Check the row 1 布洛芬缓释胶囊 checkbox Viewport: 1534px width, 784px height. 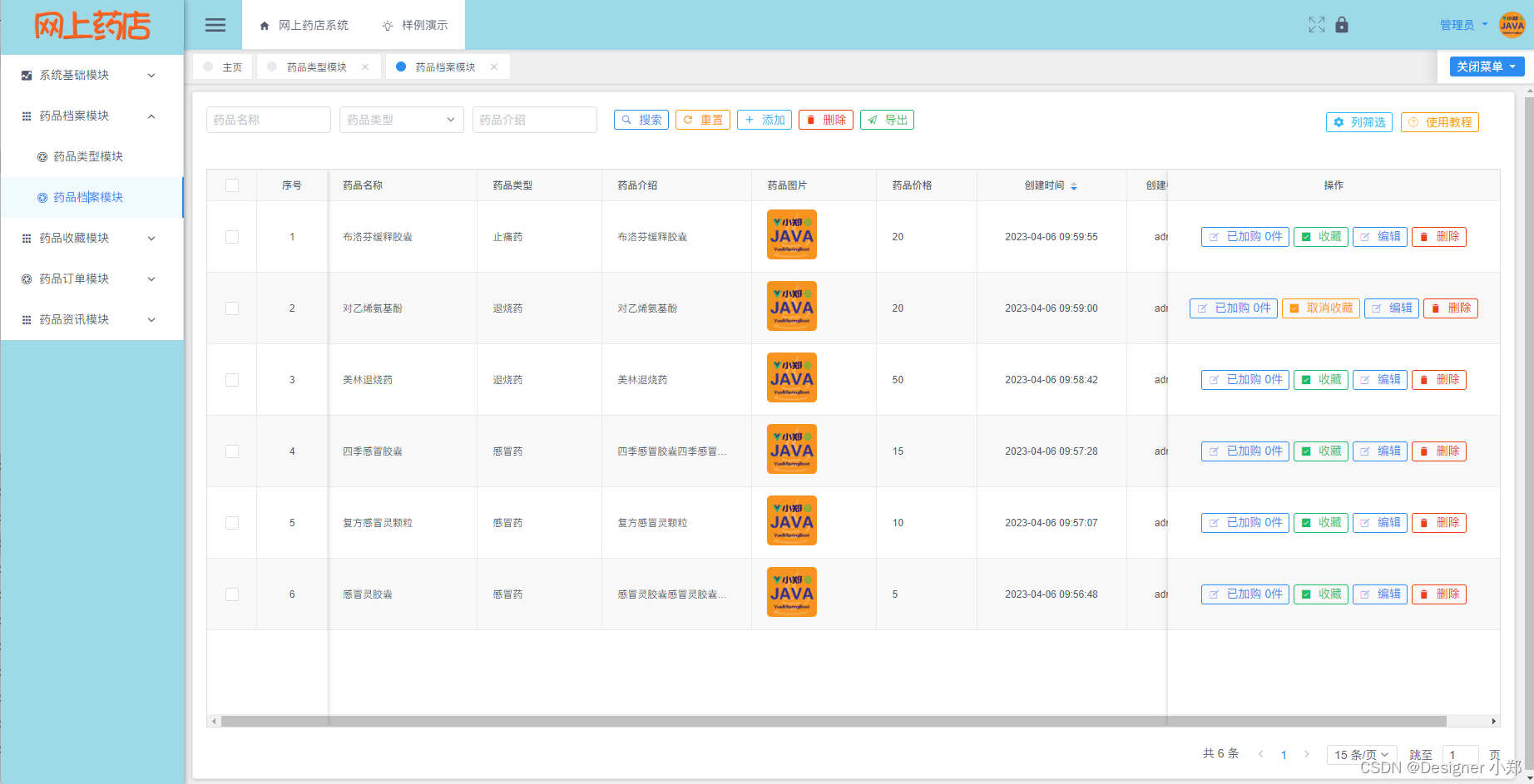click(232, 237)
